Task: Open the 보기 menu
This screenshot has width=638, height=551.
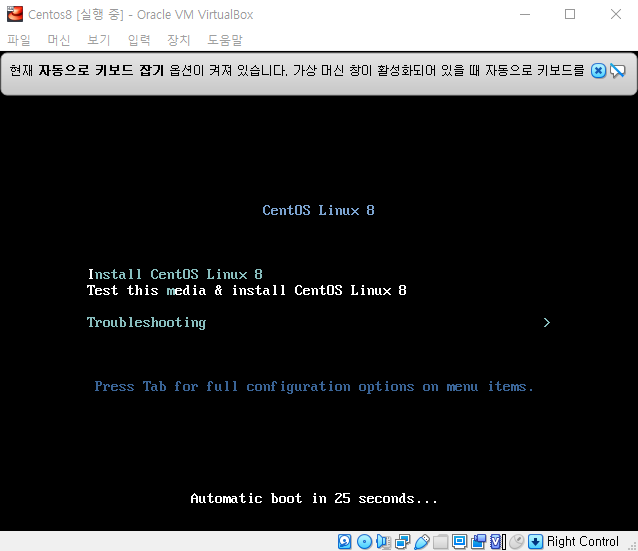Action: (98, 40)
